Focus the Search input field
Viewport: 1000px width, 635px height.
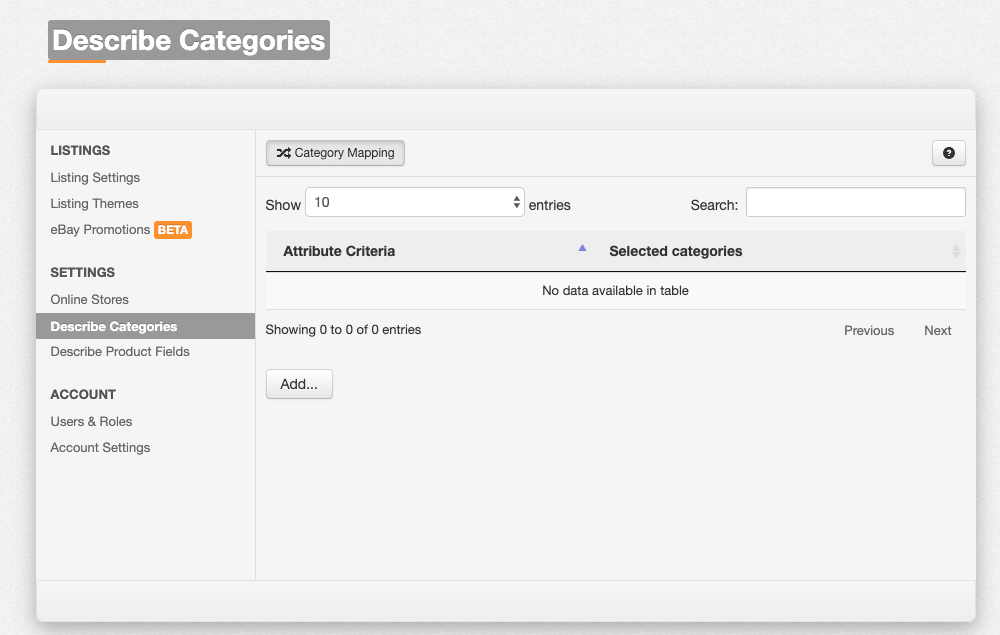[x=855, y=202]
